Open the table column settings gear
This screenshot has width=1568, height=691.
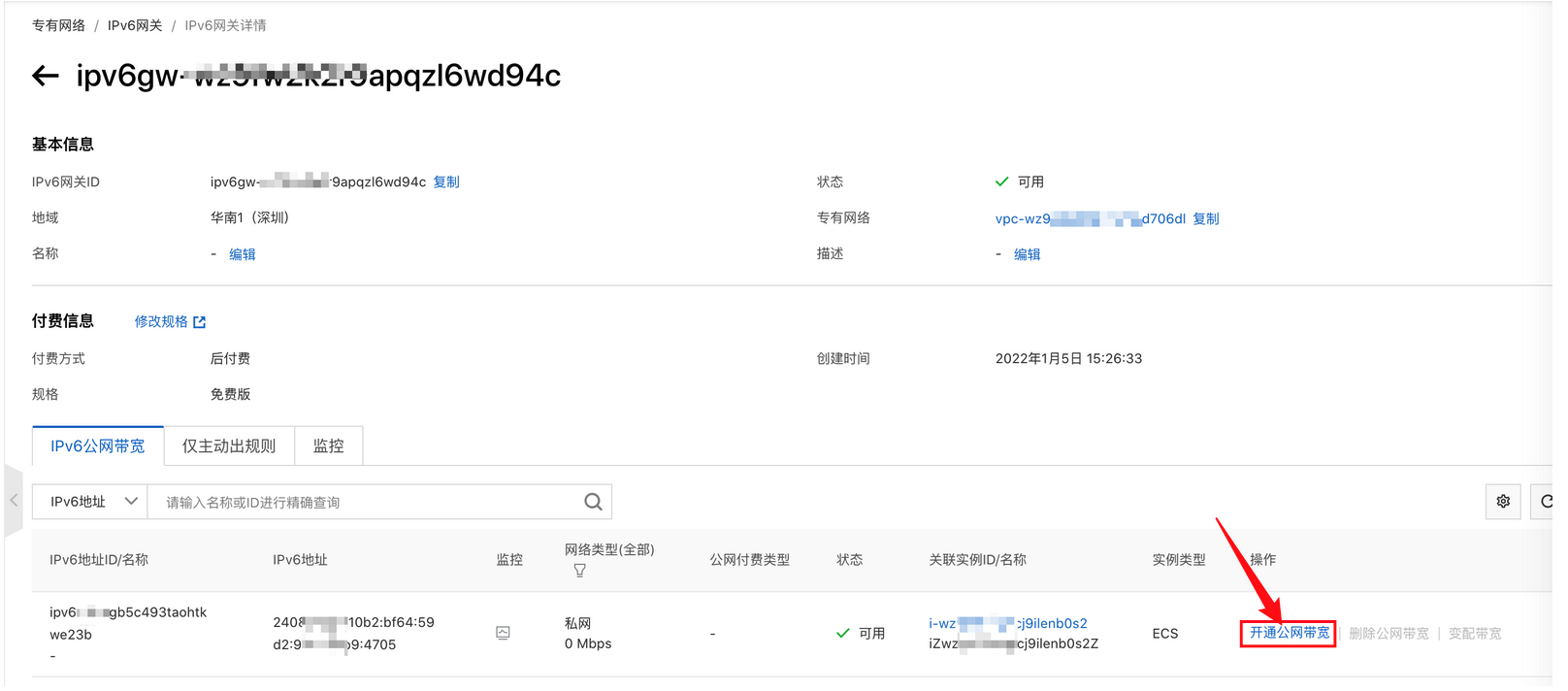click(1503, 502)
